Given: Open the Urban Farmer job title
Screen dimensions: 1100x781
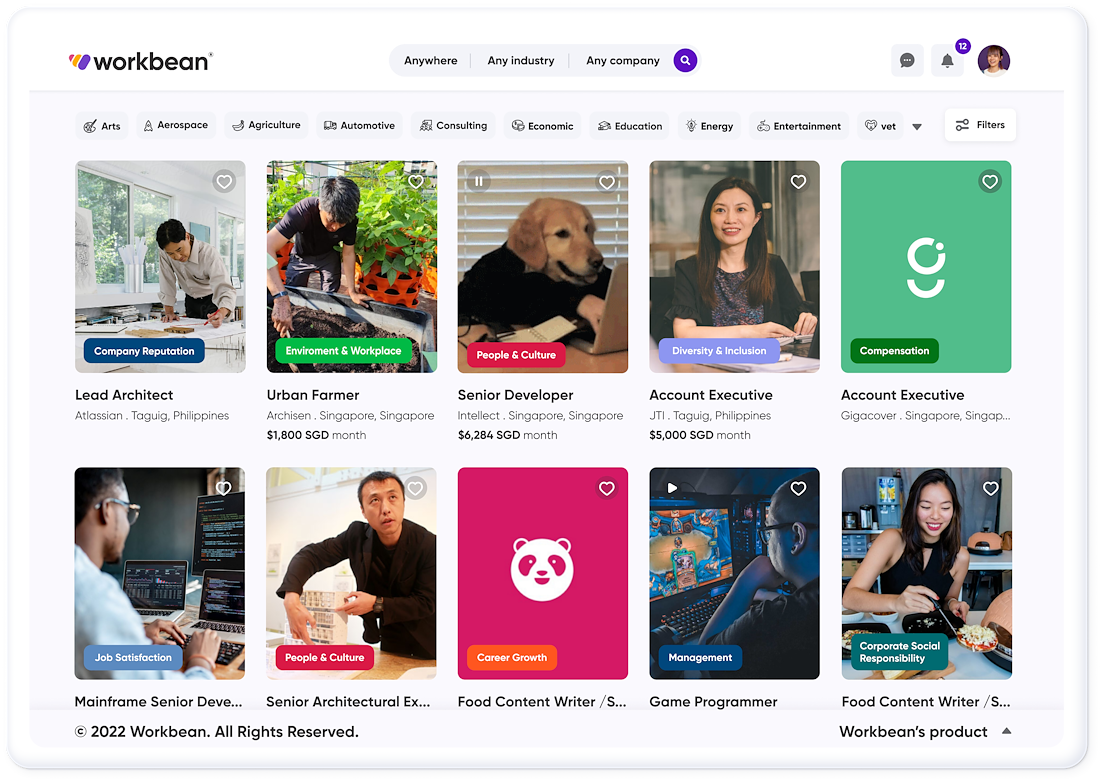Looking at the screenshot, I should (x=313, y=395).
